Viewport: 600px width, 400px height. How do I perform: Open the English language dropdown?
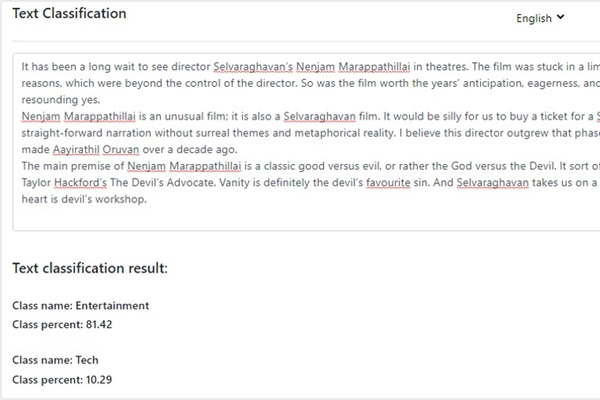tap(539, 17)
